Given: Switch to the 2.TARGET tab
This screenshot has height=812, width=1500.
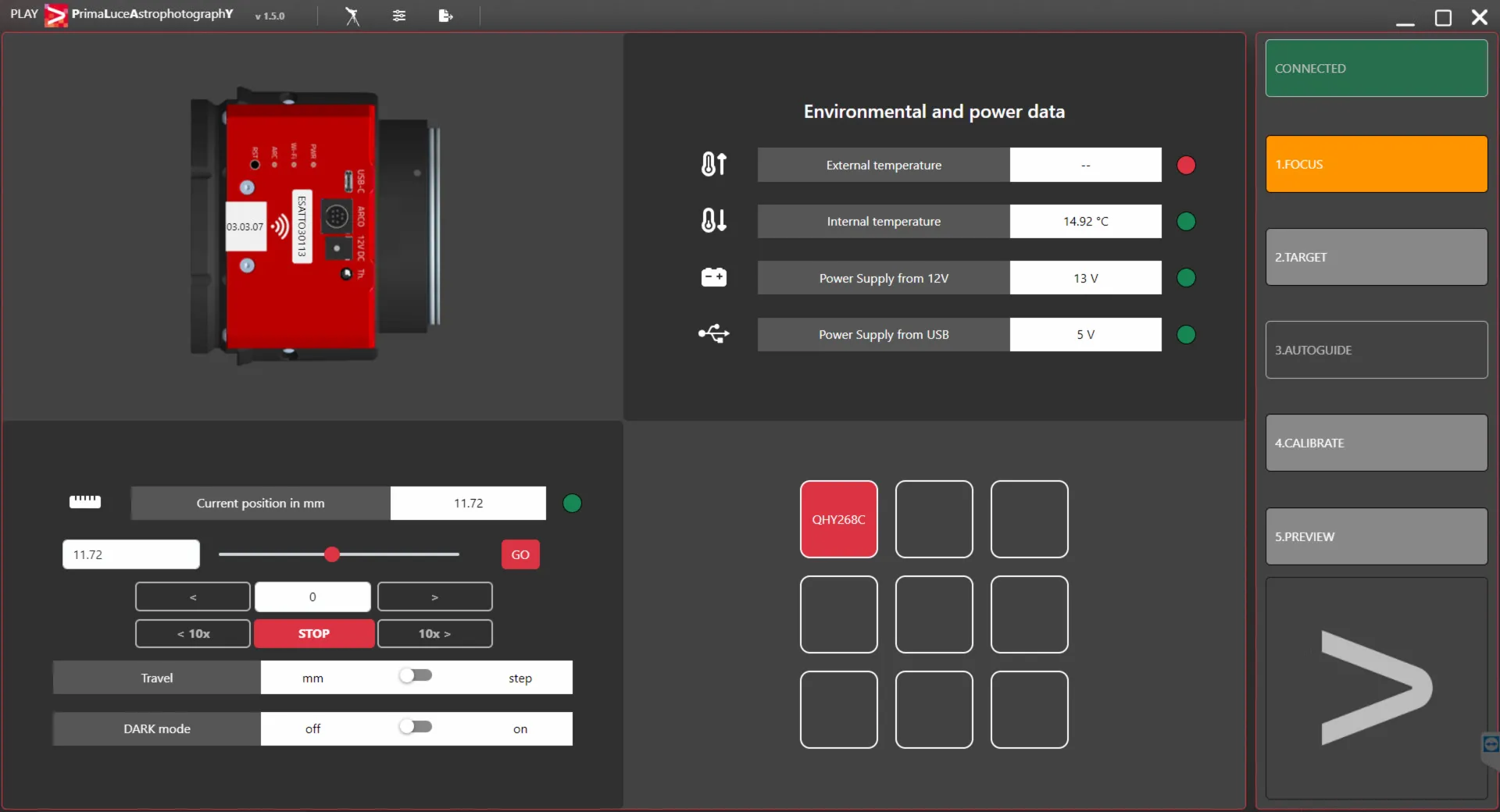Looking at the screenshot, I should 1377,257.
